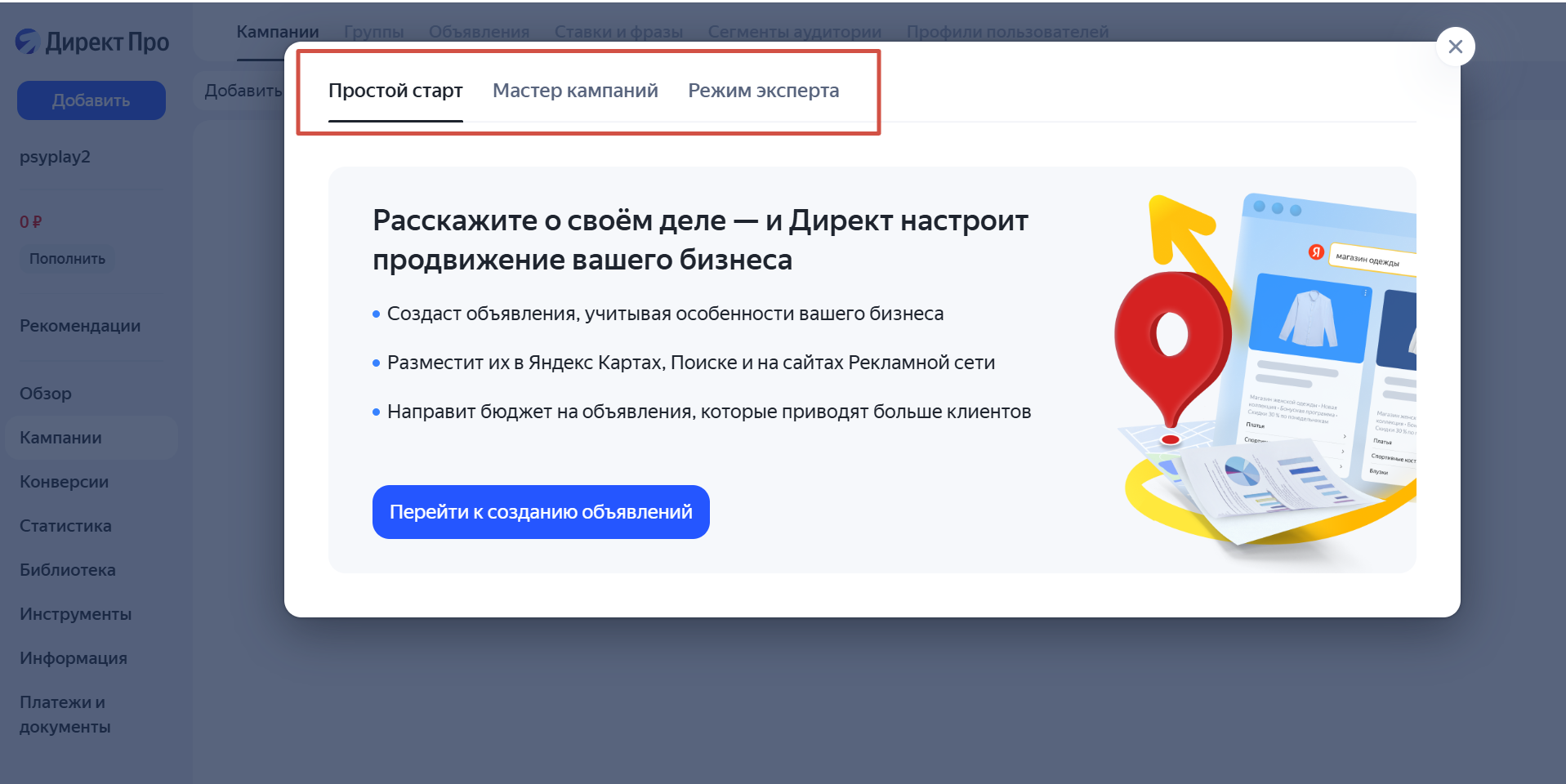Image resolution: width=1566 pixels, height=784 pixels.
Task: Switch to Мастер кампаний tab
Action: 575,91
